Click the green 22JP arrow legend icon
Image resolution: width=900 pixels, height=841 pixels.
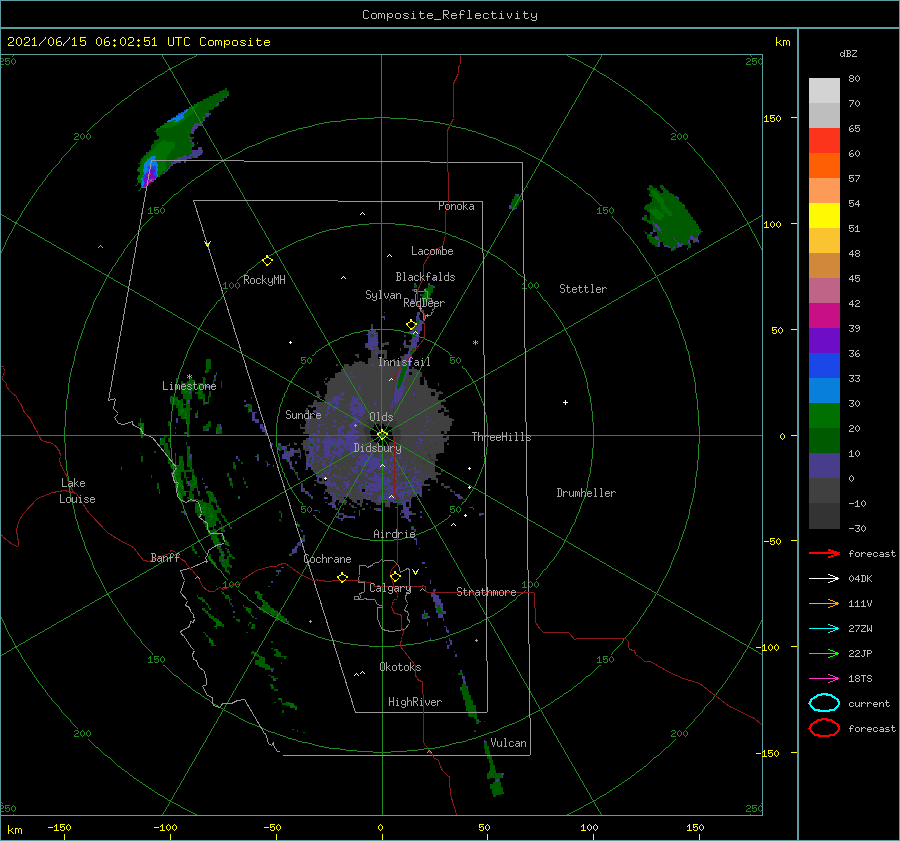pos(824,653)
